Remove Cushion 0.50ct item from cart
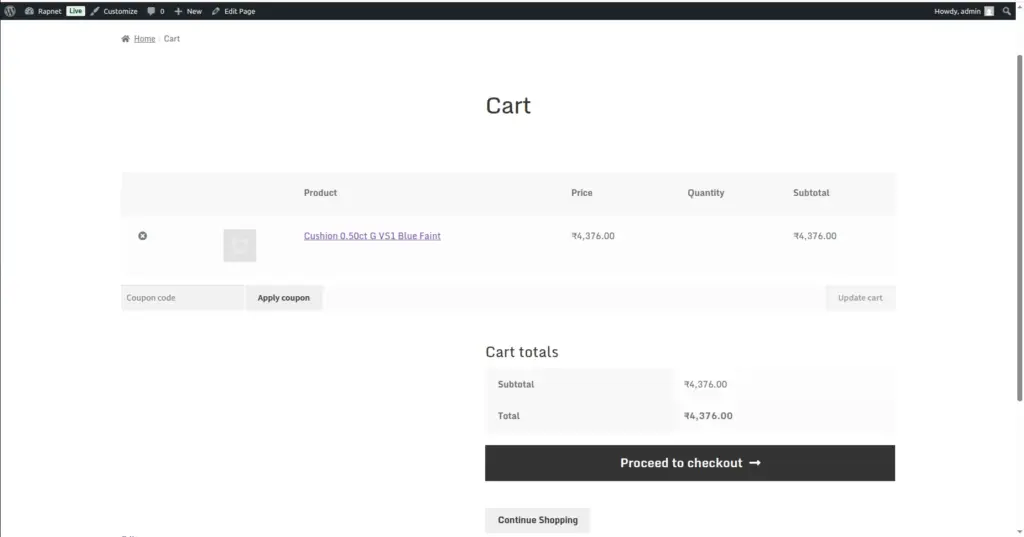 [x=142, y=236]
